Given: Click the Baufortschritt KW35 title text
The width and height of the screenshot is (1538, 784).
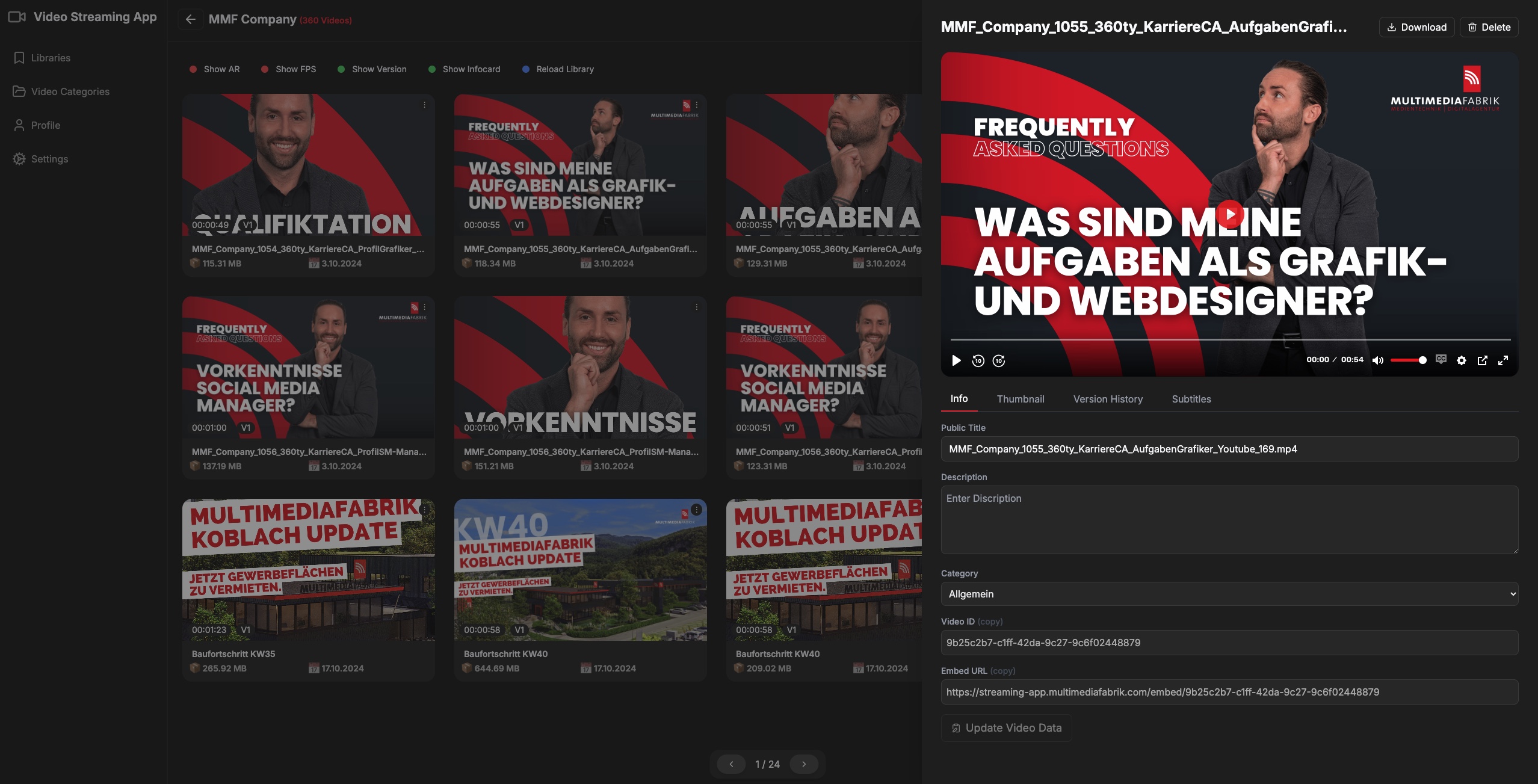Looking at the screenshot, I should (233, 654).
